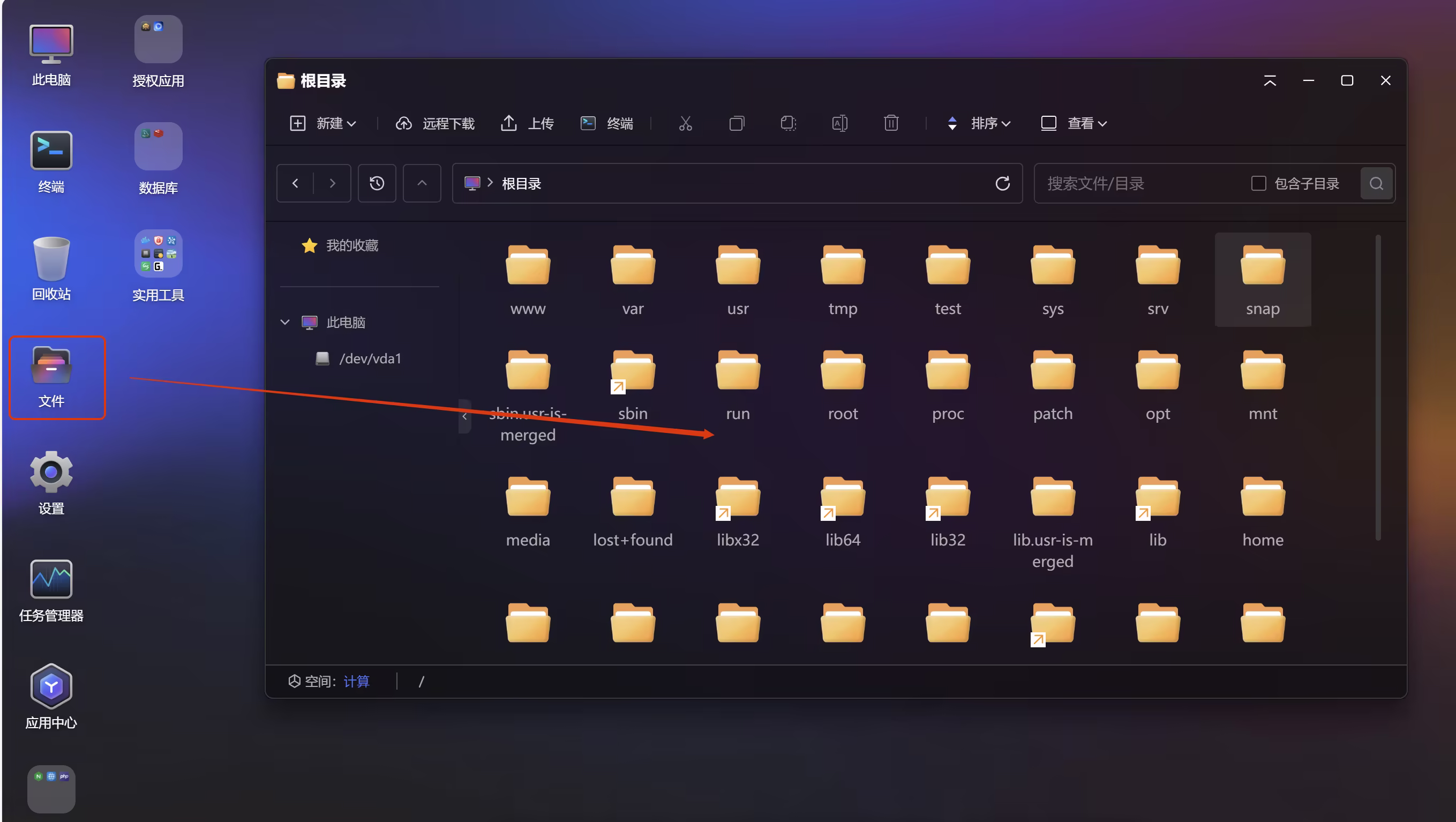Collapse the 此电脑 tree node
The width and height of the screenshot is (1456, 822).
pos(285,322)
